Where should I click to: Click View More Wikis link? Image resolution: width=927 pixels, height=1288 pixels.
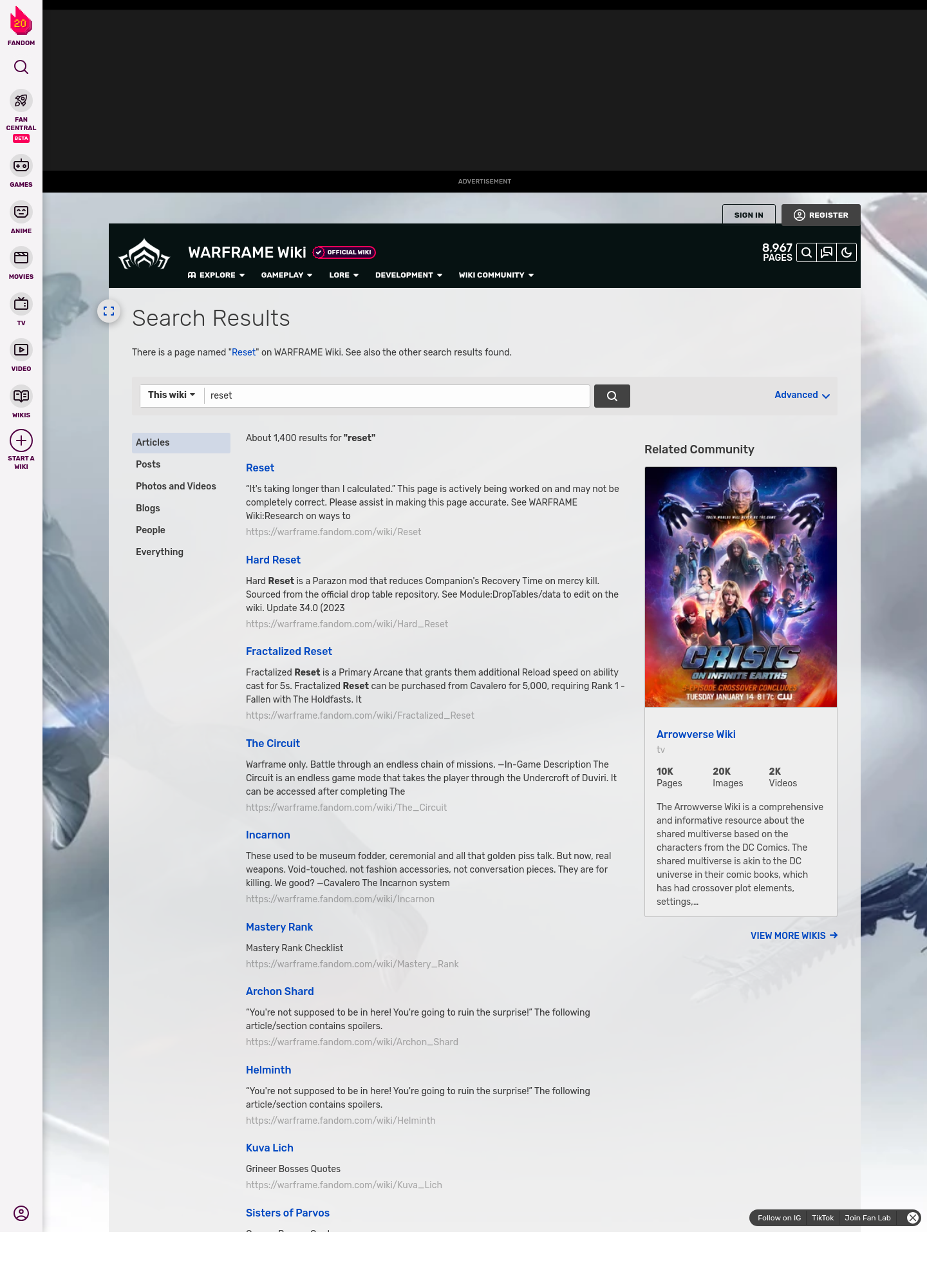point(794,936)
